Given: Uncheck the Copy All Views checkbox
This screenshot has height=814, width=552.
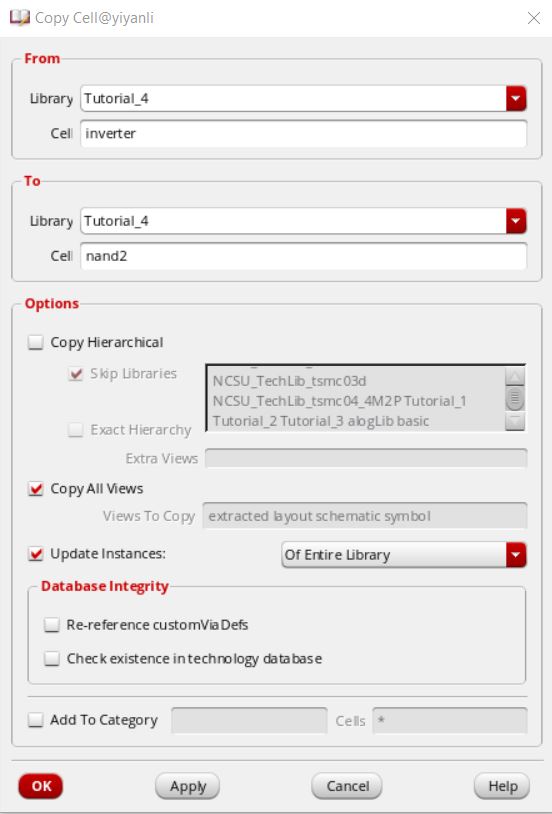Looking at the screenshot, I should tap(36, 489).
